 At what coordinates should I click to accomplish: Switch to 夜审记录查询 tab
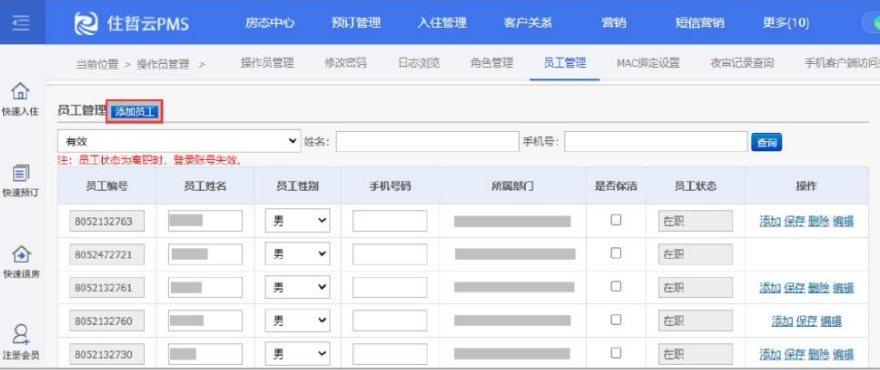pos(742,63)
